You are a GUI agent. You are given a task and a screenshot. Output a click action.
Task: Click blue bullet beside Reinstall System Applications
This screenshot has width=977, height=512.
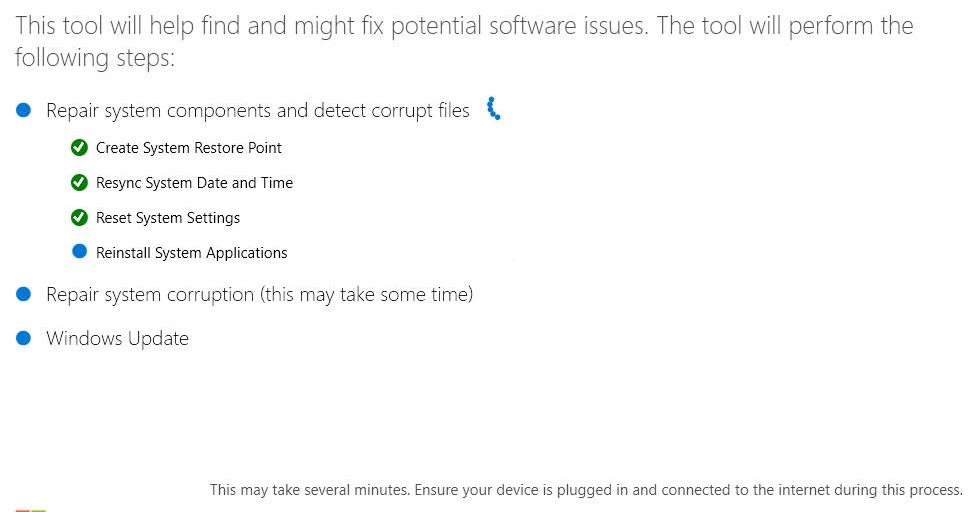click(x=79, y=252)
